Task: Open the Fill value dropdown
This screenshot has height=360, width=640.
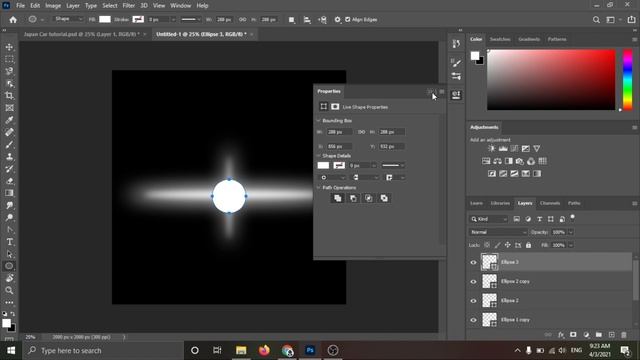Action: click(571, 245)
